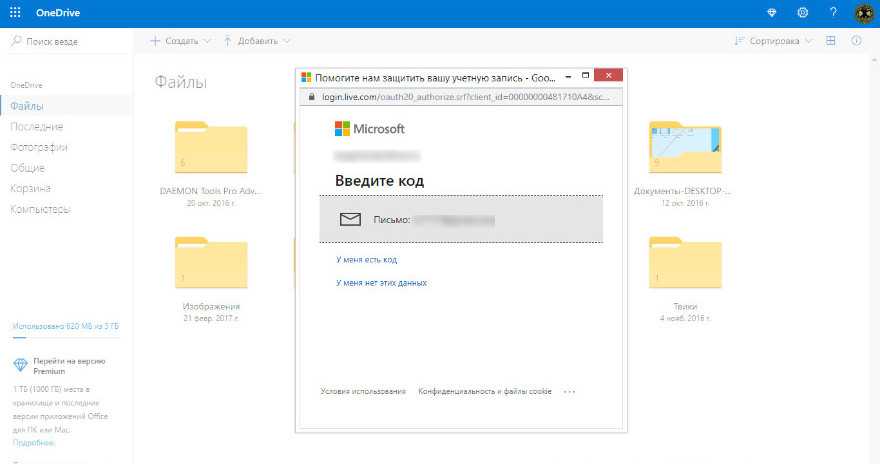The width and height of the screenshot is (880, 464).
Task: Go to Последние in sidebar
Action: coord(37,127)
